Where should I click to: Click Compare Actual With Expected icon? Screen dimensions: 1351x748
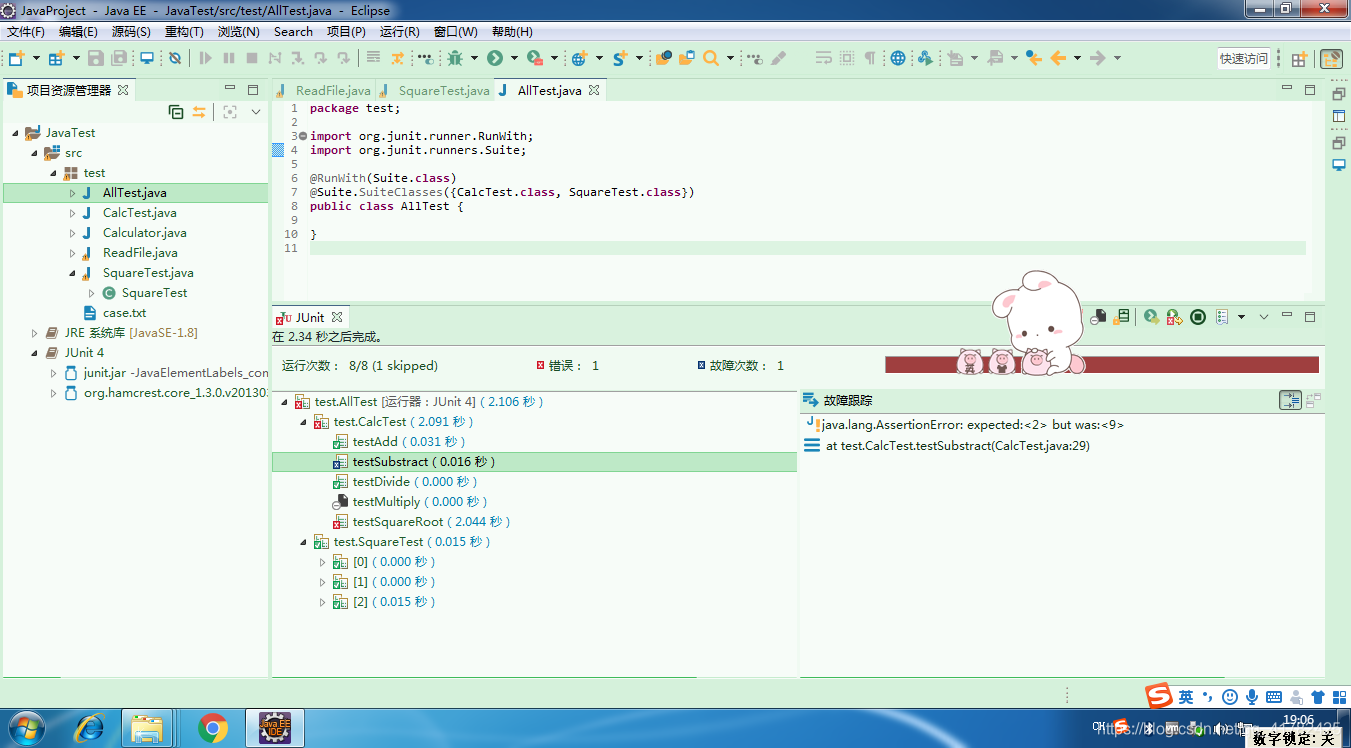pos(1313,400)
